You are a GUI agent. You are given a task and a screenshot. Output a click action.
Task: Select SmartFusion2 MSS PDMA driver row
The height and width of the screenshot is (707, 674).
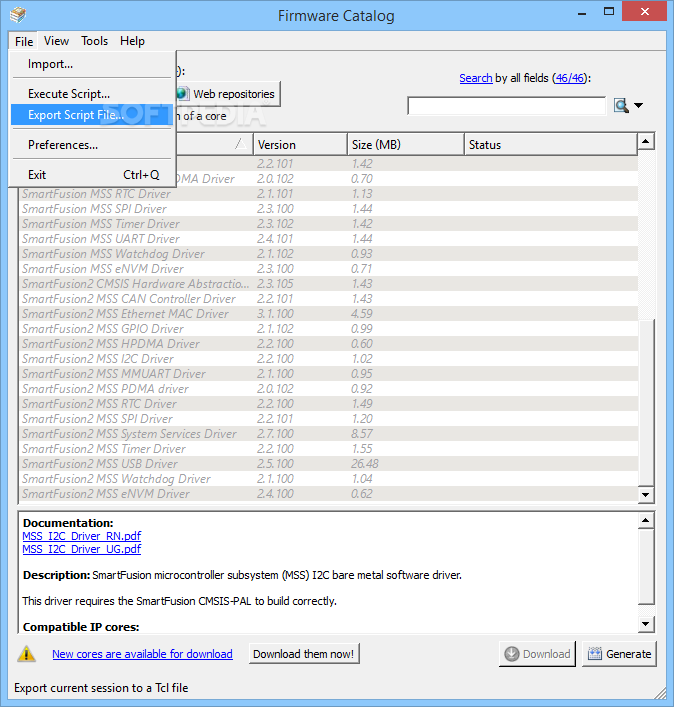pyautogui.click(x=328, y=389)
